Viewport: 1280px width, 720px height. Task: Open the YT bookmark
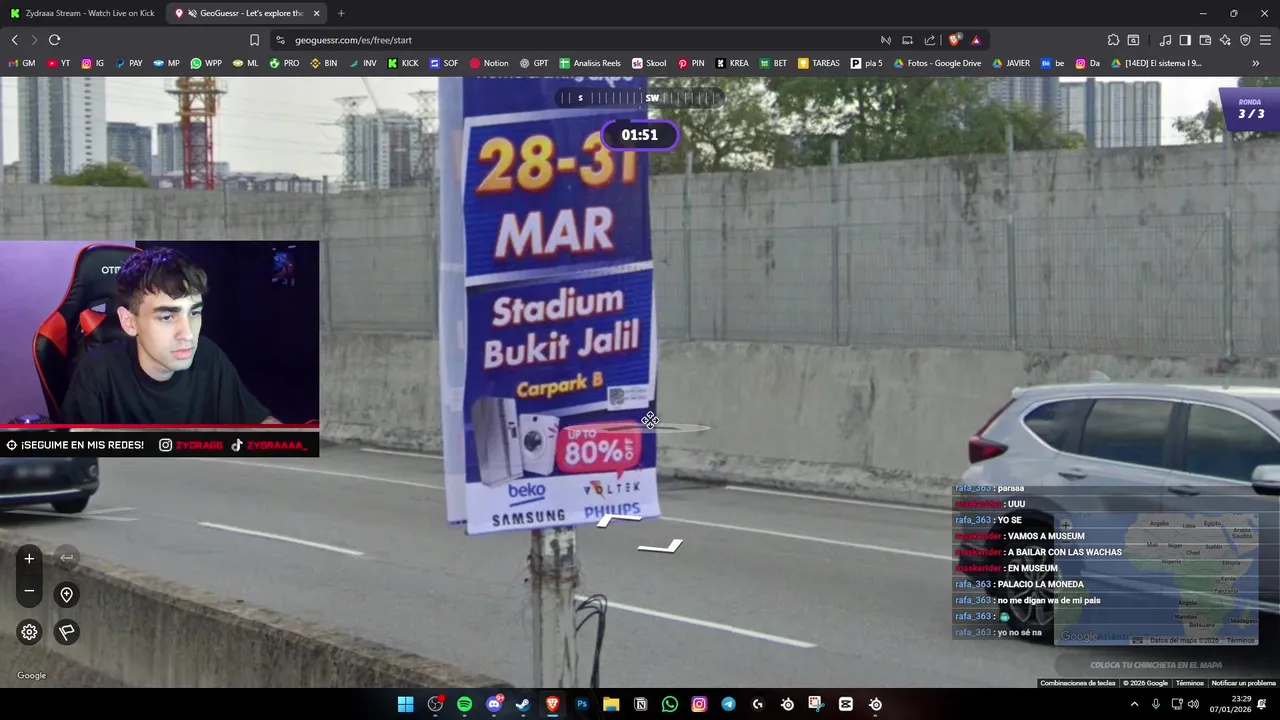pos(59,63)
